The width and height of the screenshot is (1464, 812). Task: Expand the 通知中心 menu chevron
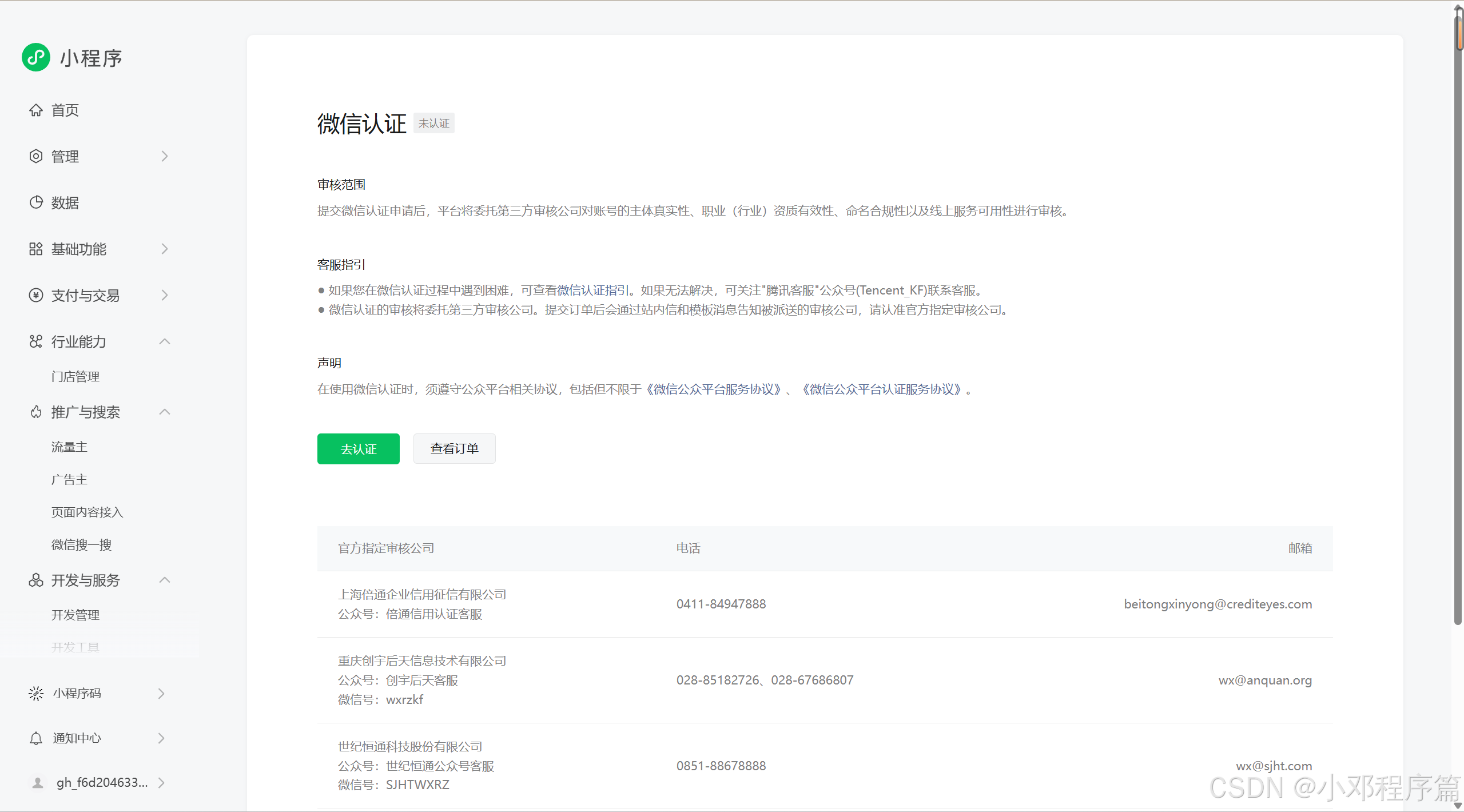[x=161, y=738]
